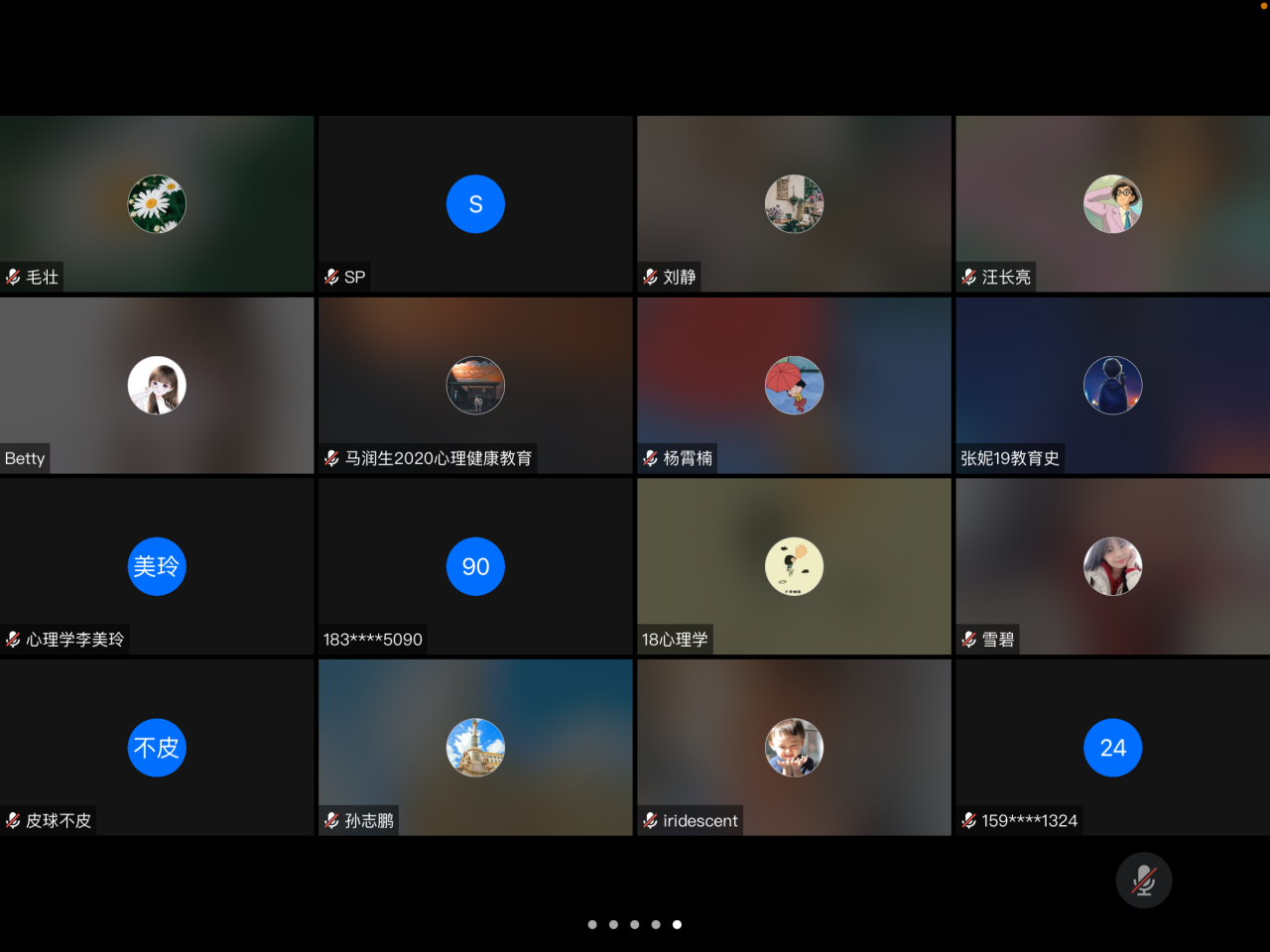Click the muted mic icon beside 刘静
The image size is (1270, 952).
[x=651, y=277]
